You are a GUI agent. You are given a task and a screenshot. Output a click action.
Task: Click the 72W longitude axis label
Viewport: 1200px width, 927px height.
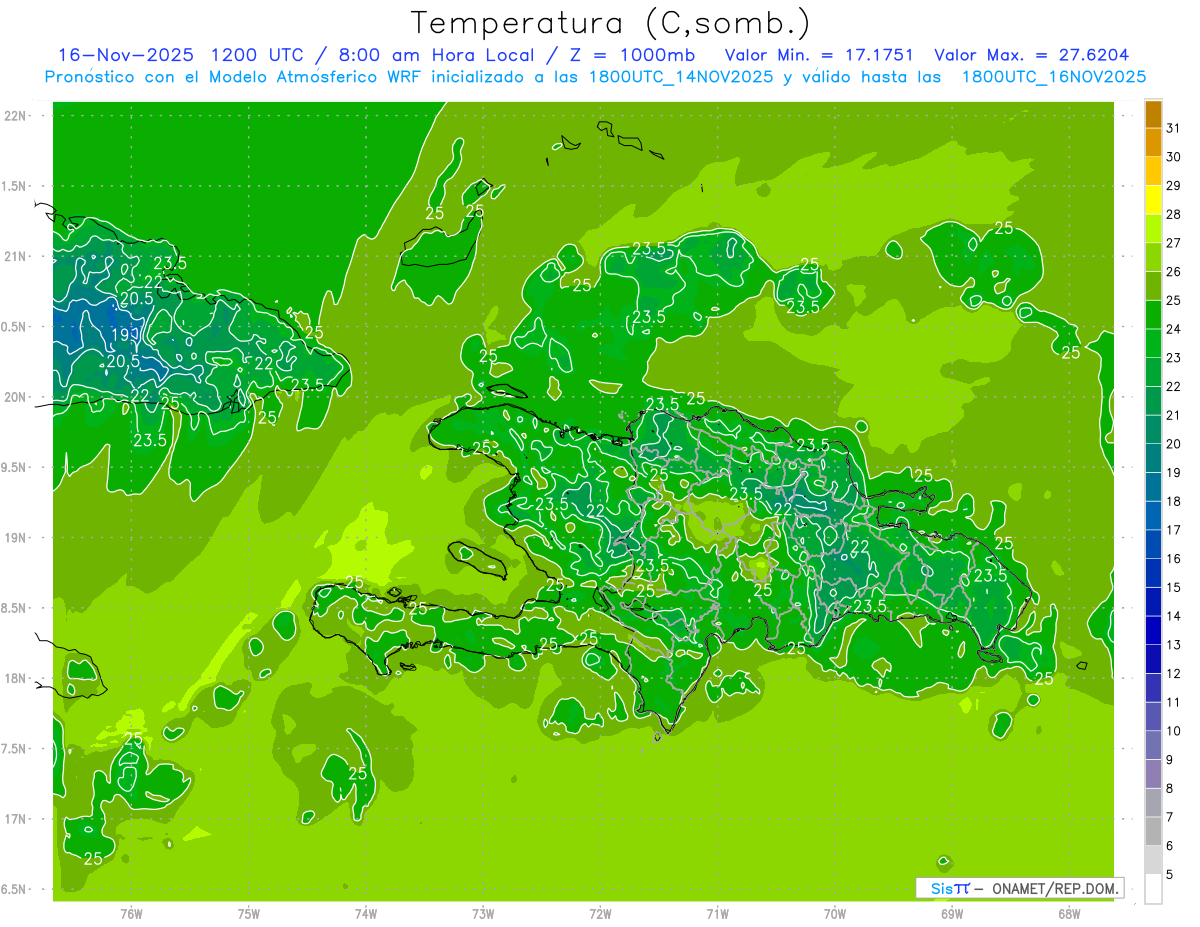click(x=600, y=913)
